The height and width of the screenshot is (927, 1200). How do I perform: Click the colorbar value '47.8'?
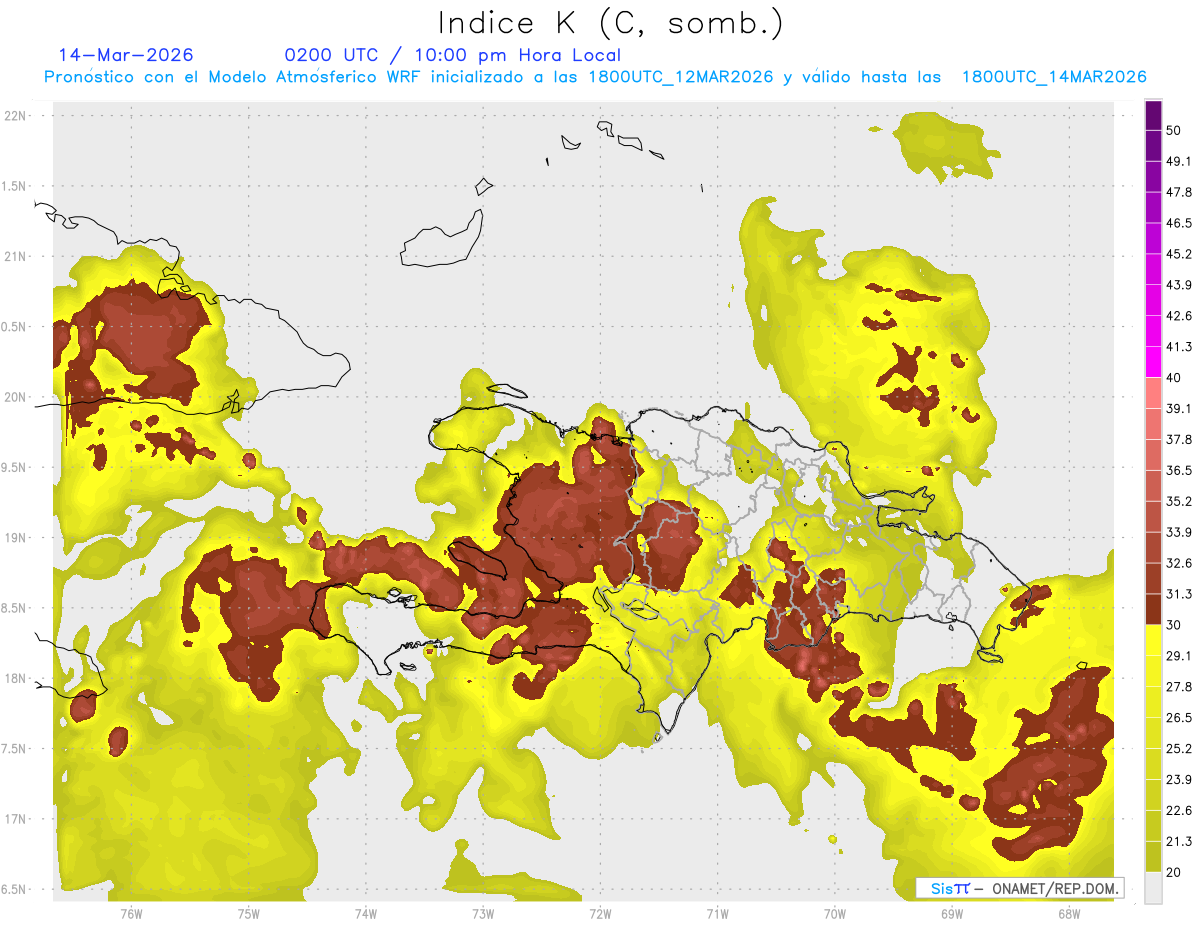tap(1179, 192)
